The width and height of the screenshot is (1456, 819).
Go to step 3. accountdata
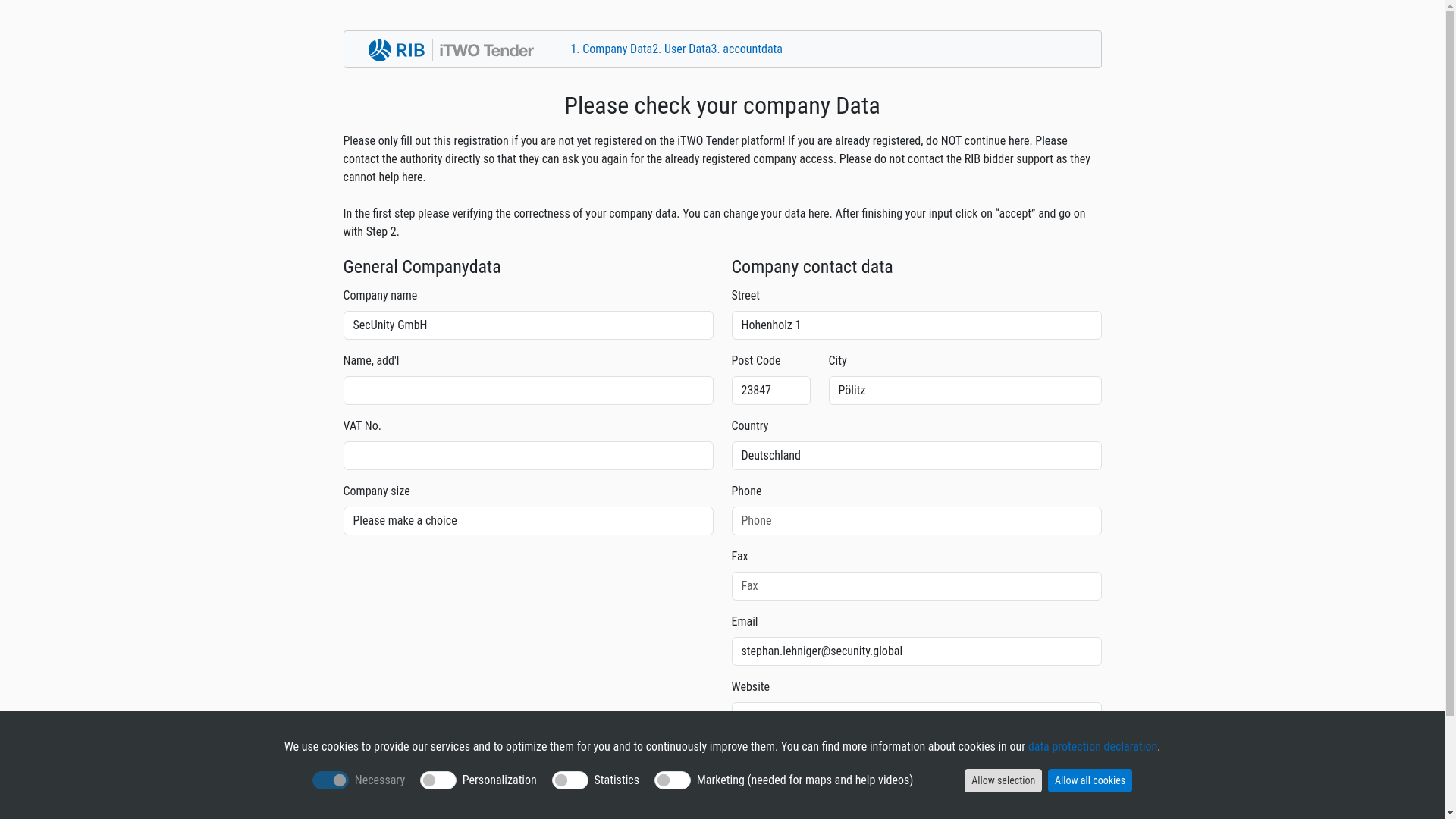click(x=747, y=49)
